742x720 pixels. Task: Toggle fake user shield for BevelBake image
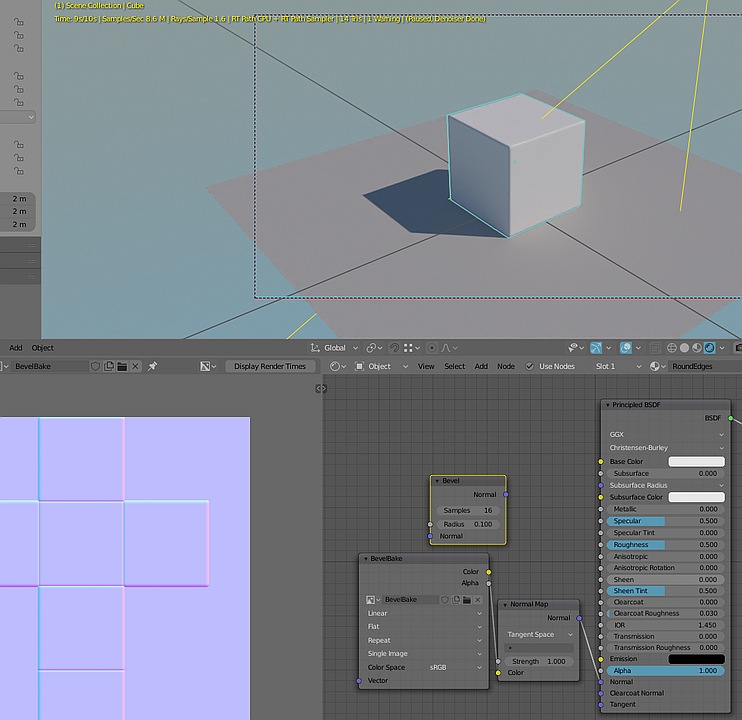[x=96, y=367]
